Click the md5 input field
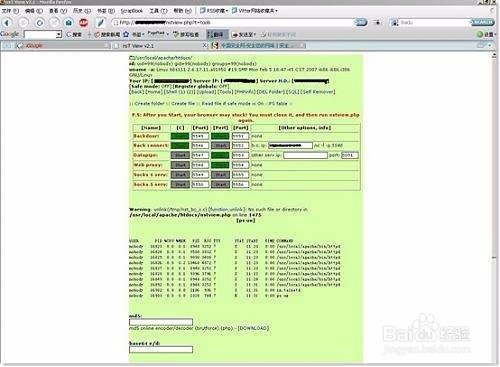This screenshot has height=367, width=500. (x=161, y=322)
